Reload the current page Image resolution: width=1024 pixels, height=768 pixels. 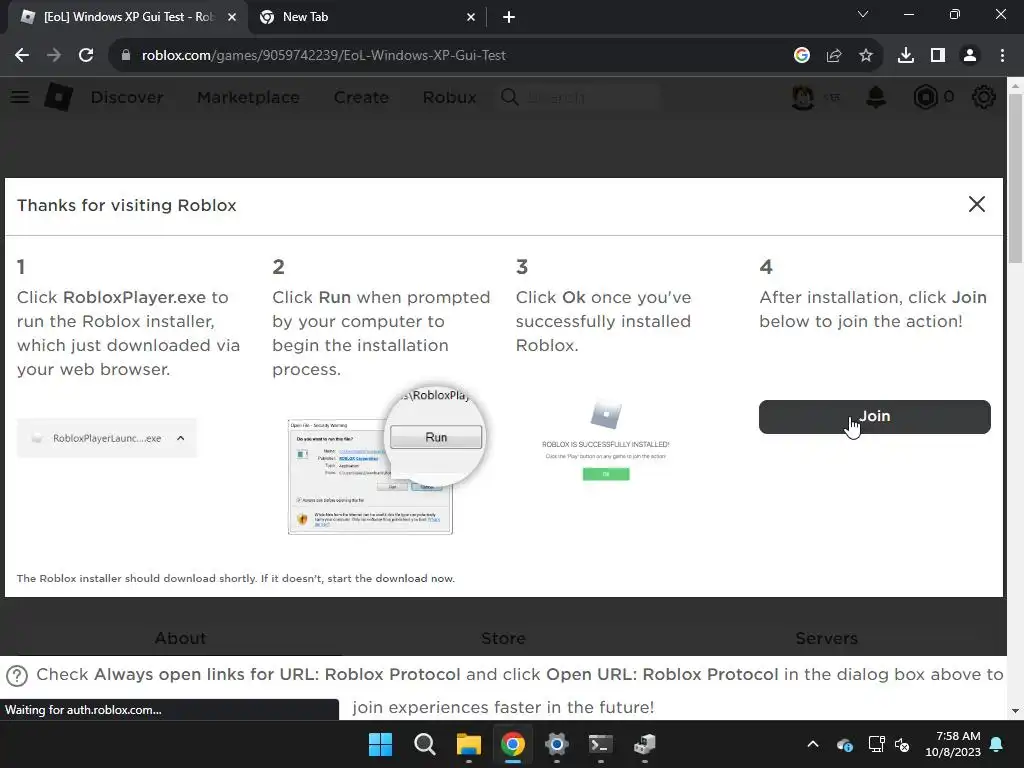tap(86, 56)
